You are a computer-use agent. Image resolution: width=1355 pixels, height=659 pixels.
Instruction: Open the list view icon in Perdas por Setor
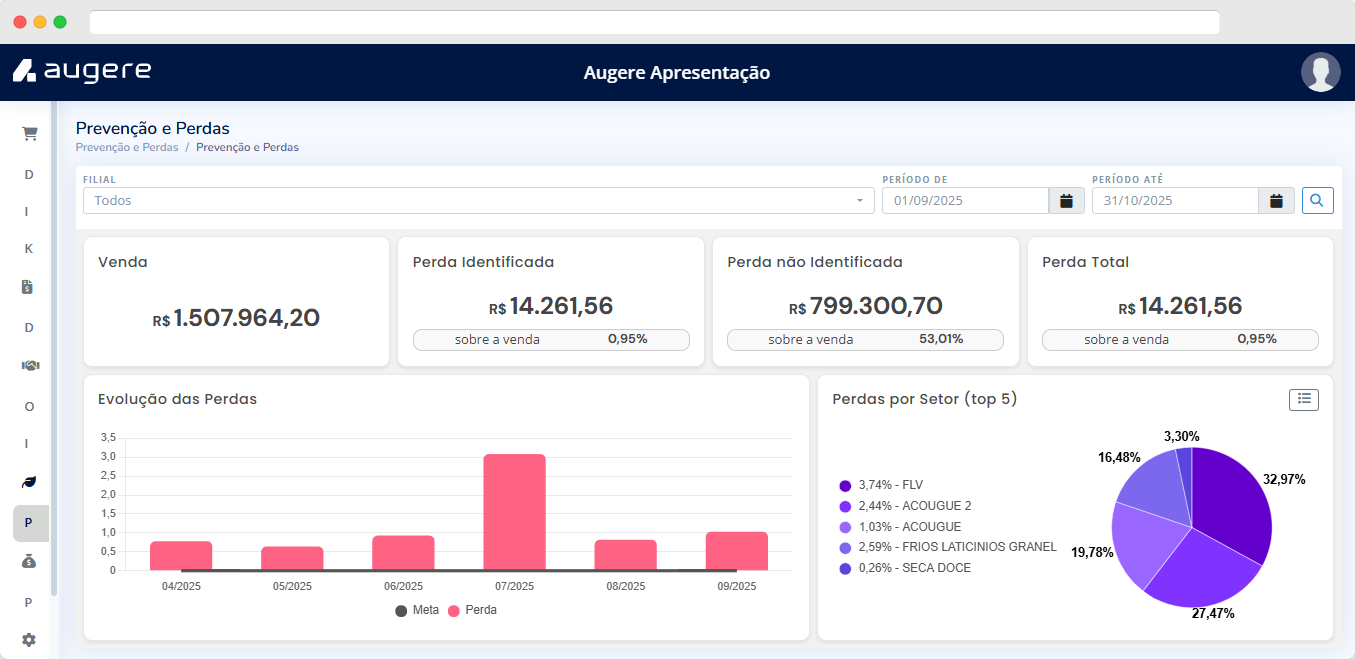(1303, 399)
